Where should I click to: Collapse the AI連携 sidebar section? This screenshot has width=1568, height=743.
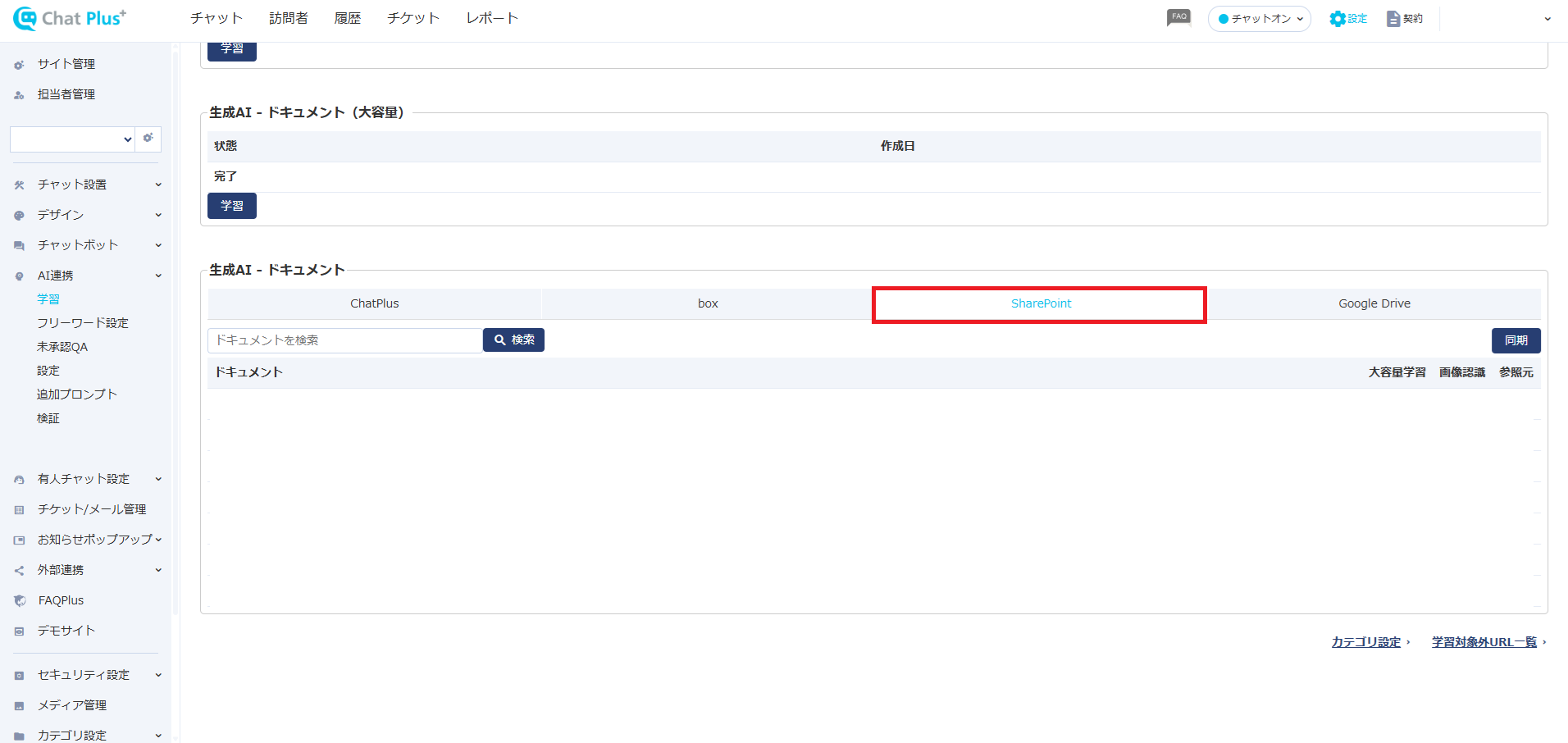click(x=158, y=276)
